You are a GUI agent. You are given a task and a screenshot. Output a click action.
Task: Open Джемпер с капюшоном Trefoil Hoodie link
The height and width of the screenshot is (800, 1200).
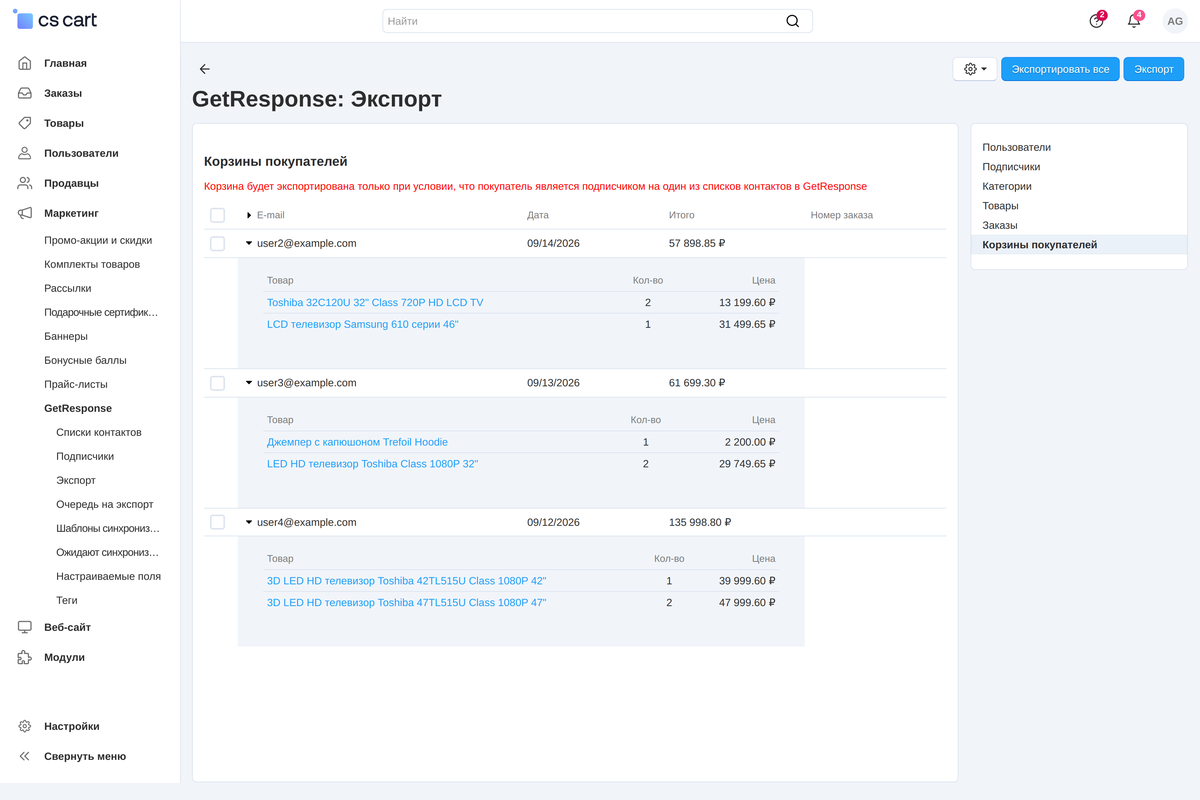click(x=357, y=442)
